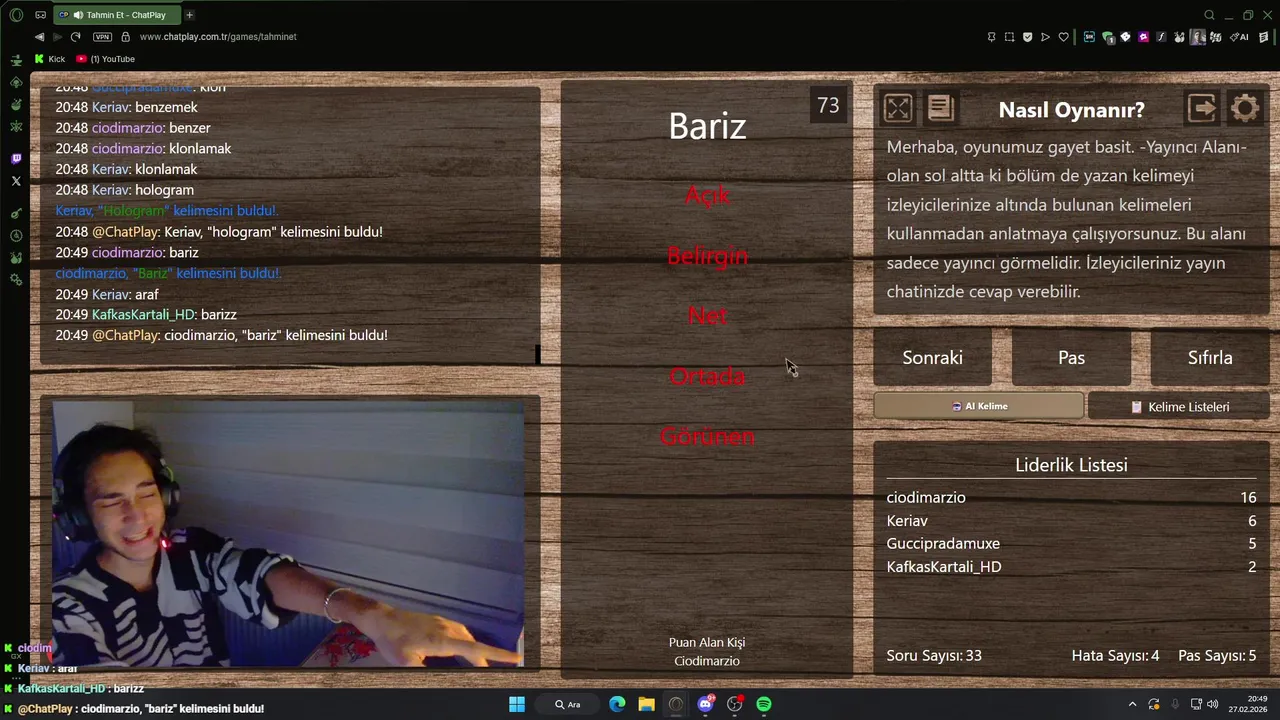
Task: Click the pin toolbar icon
Action: (991, 37)
